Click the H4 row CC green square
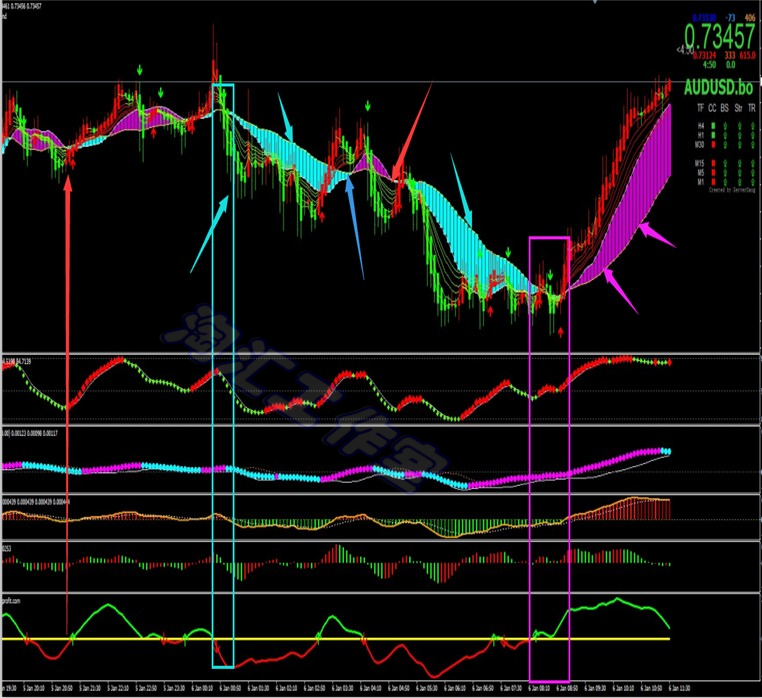 pyautogui.click(x=713, y=125)
